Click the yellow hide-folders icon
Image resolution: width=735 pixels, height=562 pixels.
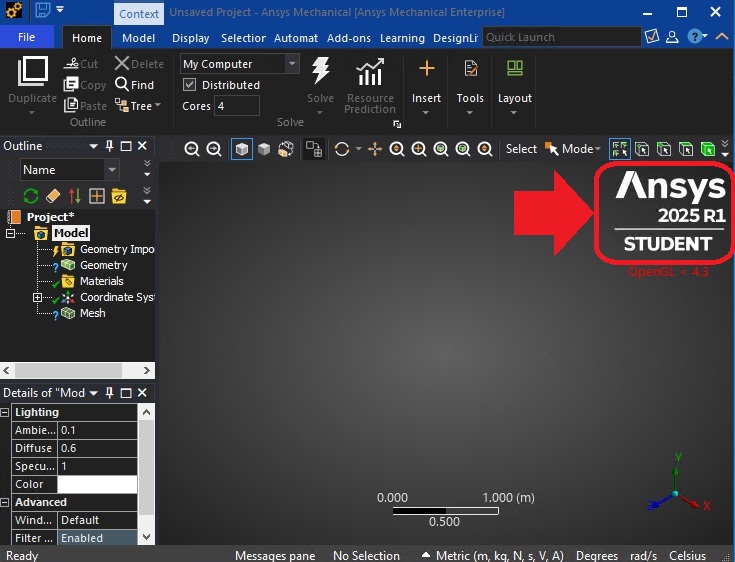pyautogui.click(x=119, y=195)
